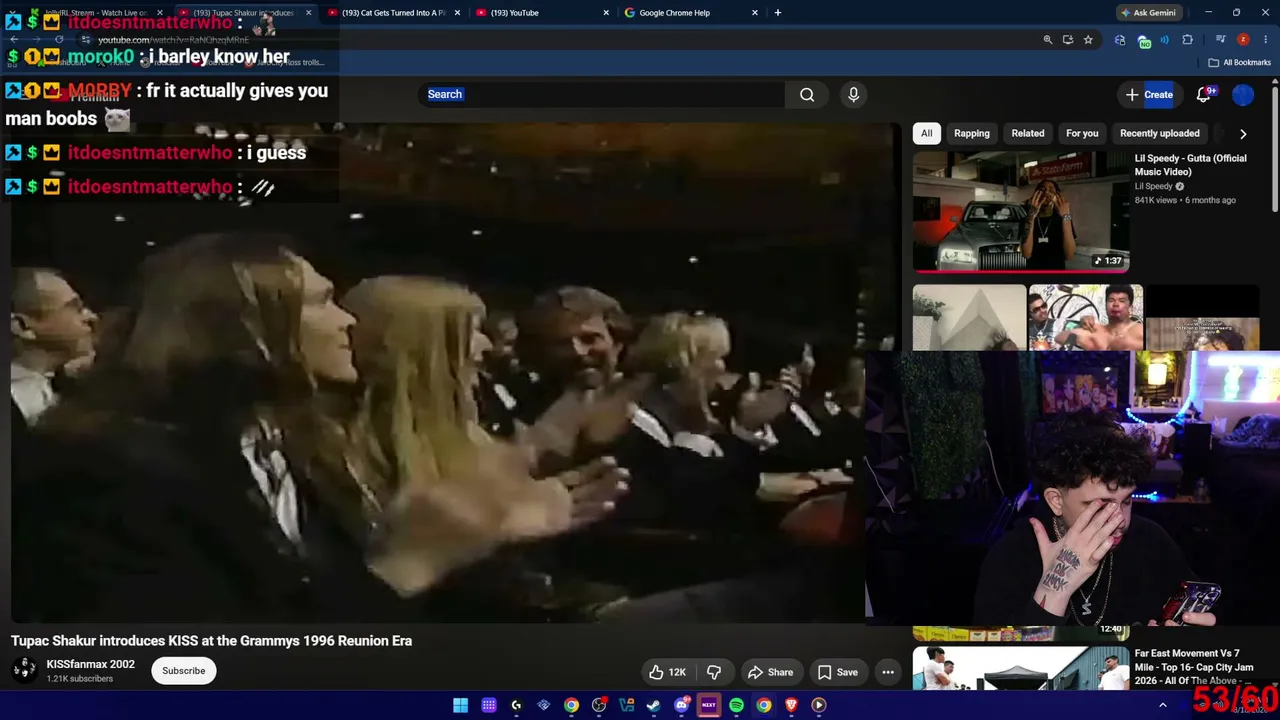The image size is (1280, 720).
Task: Click the install app icon in address bar
Action: tap(1068, 40)
